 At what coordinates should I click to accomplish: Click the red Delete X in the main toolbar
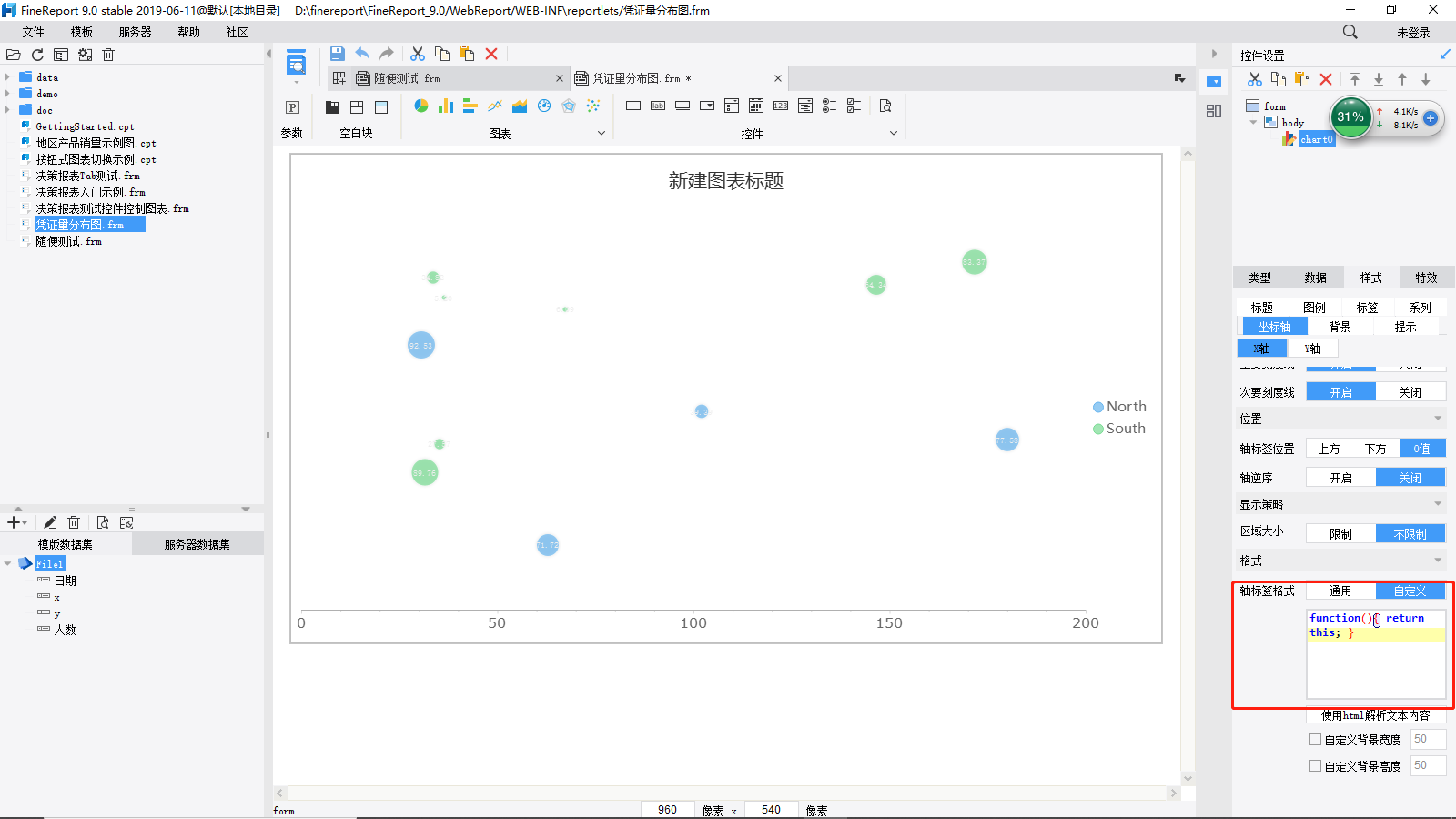point(491,54)
